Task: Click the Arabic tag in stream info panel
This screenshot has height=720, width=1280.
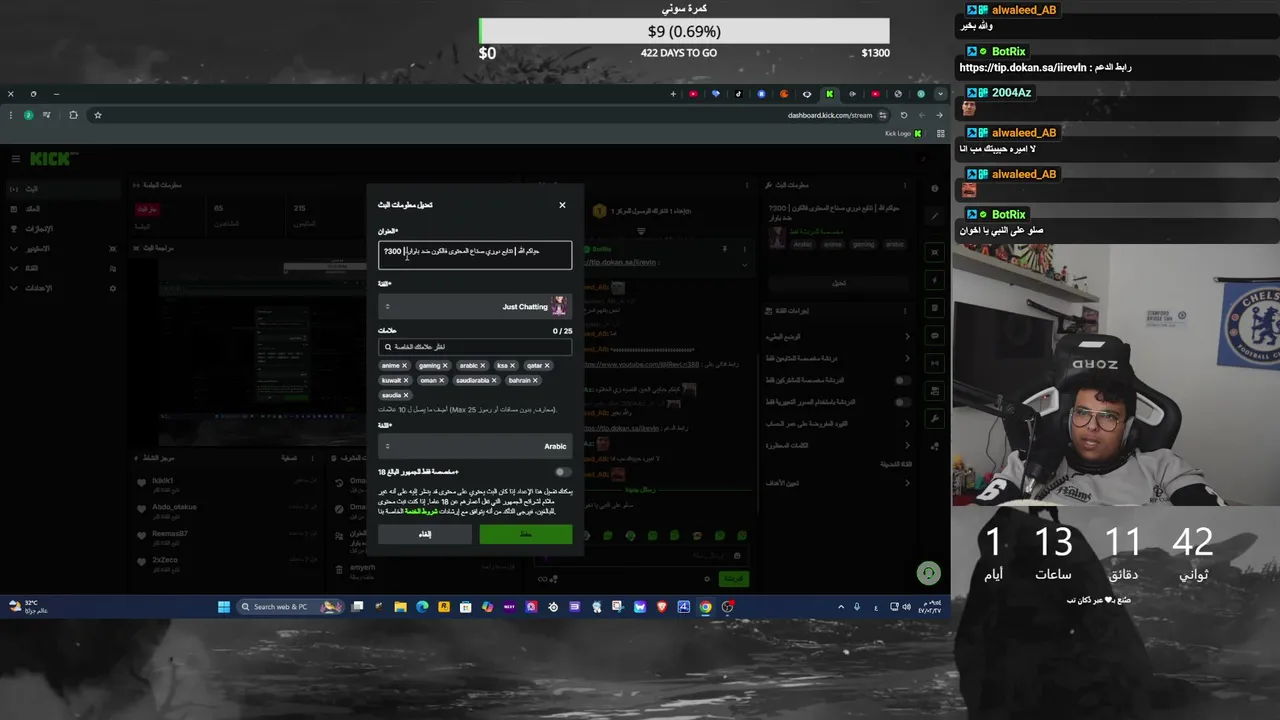Action: [x=802, y=244]
